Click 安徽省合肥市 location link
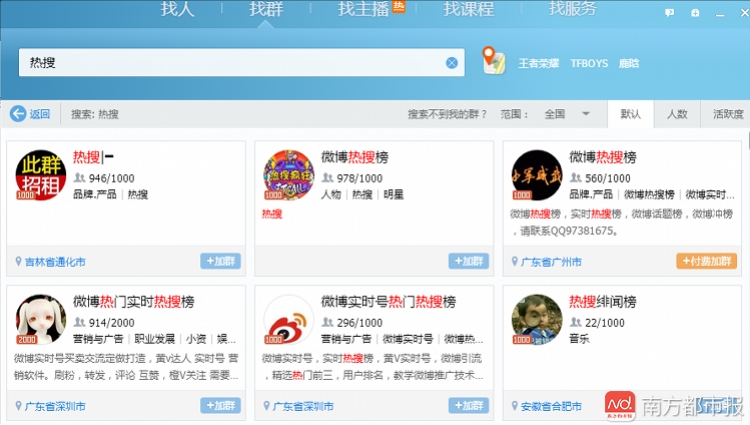This screenshot has width=750, height=425. coord(551,406)
